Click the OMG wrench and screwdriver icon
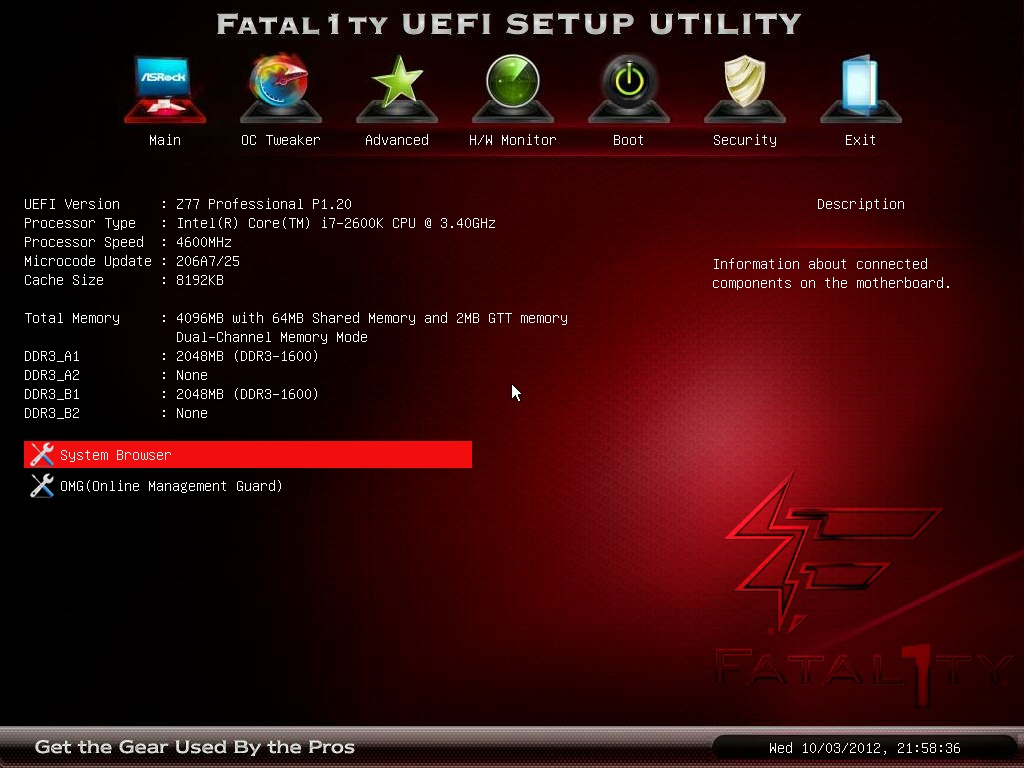The image size is (1024, 768). point(42,486)
